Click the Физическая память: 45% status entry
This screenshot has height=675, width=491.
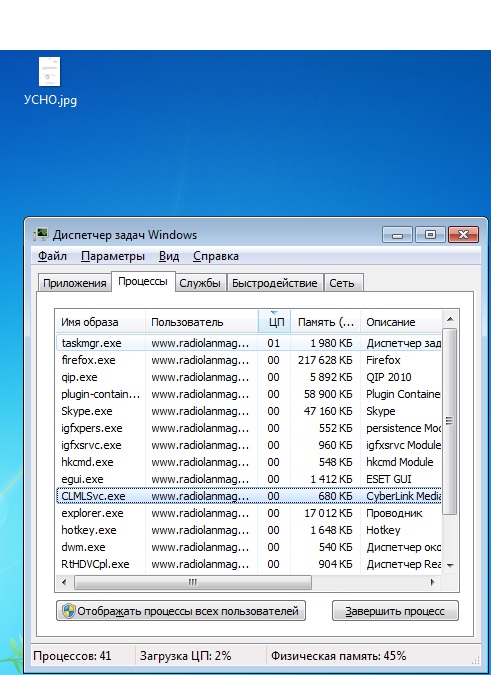point(338,656)
